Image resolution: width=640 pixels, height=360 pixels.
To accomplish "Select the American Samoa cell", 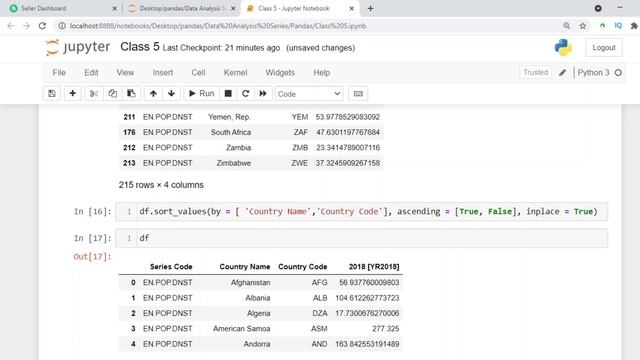I will point(241,329).
